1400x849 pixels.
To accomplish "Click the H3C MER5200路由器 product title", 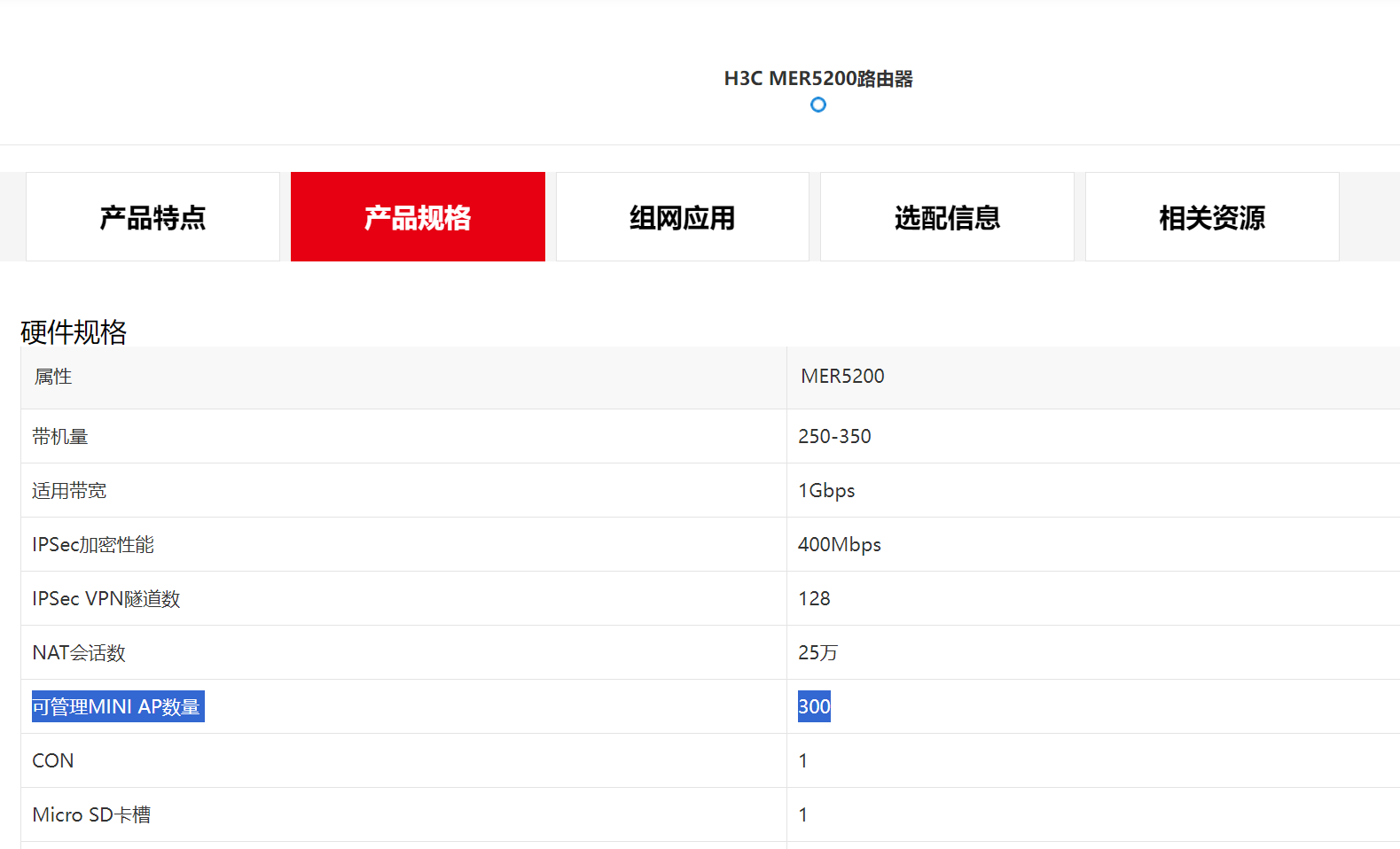I will [x=818, y=79].
